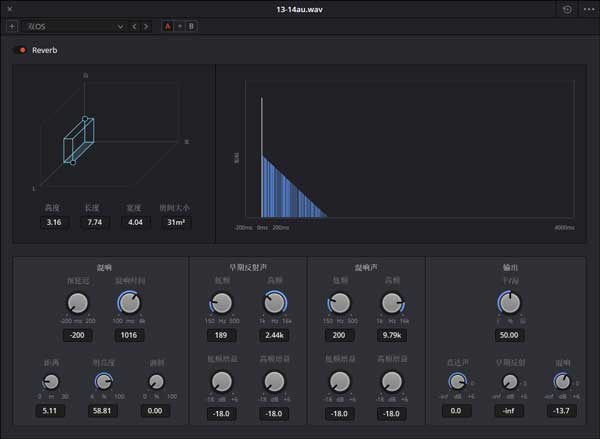Viewport: 600px width, 439px height.
Task: Click the output reverb level -13.7 field
Action: point(563,411)
